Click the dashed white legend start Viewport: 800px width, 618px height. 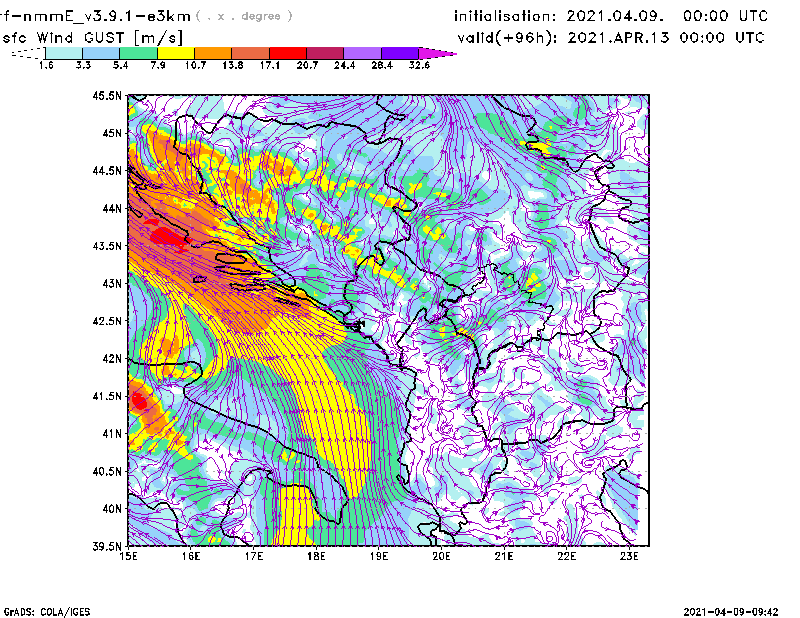[28, 53]
